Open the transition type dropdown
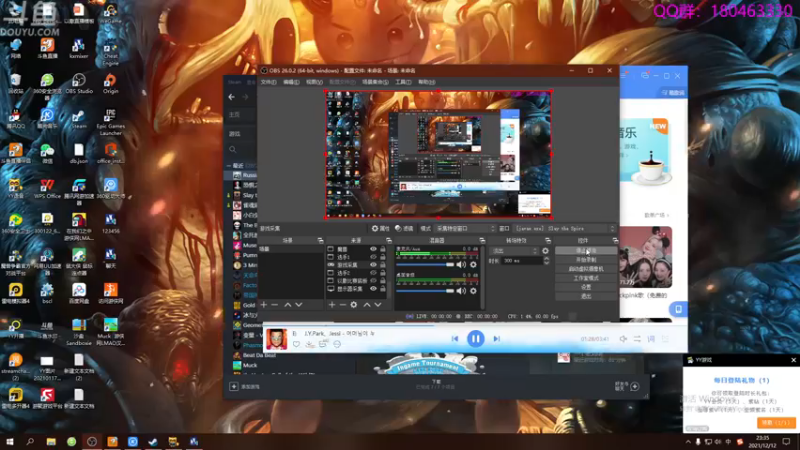 pyautogui.click(x=514, y=251)
